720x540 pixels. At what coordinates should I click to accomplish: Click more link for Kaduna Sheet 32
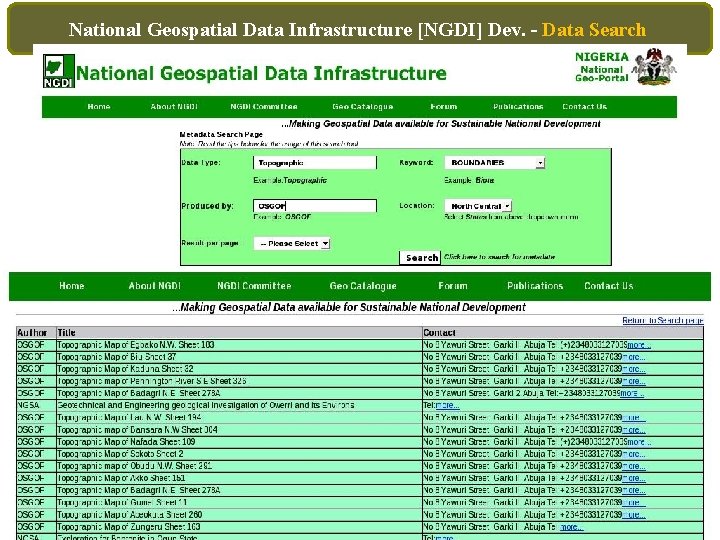(x=634, y=369)
